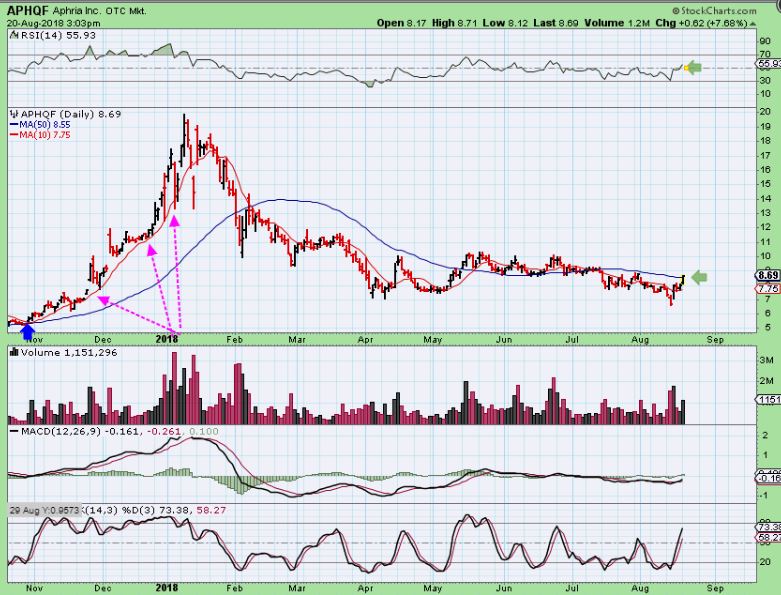
Task: Click the OTC Mkt. exchange label
Action: click(x=126, y=11)
